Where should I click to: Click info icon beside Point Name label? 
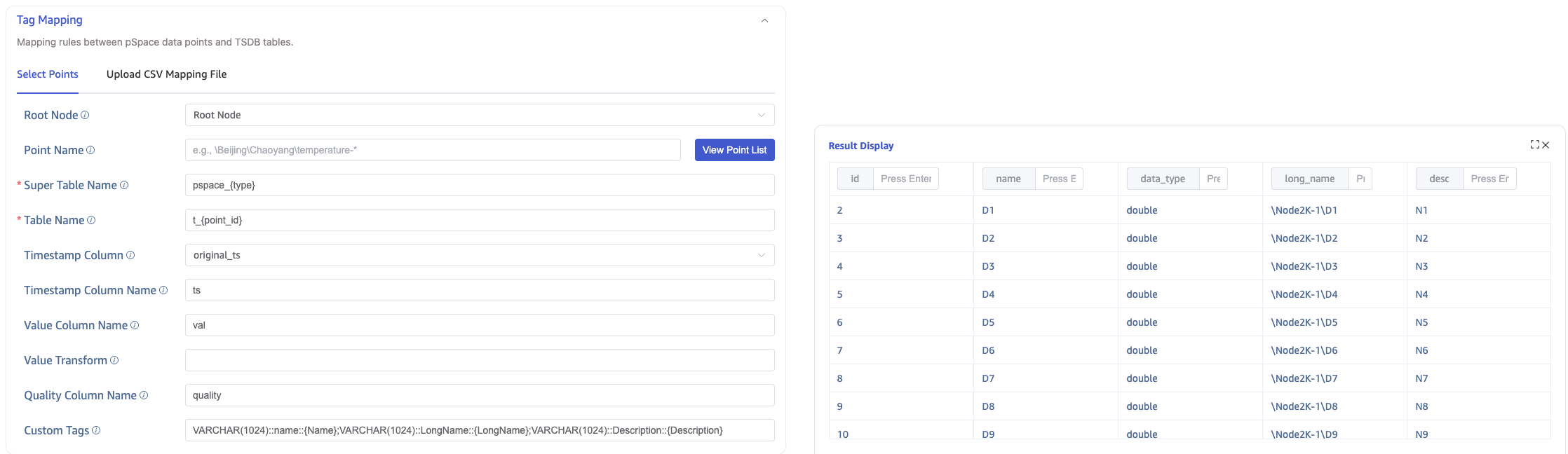90,150
